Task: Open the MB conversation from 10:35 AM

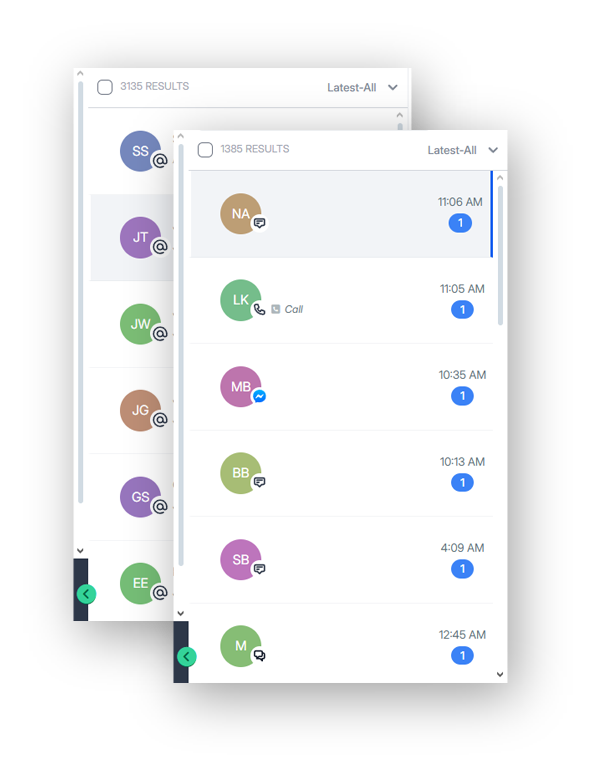Action: (341, 388)
